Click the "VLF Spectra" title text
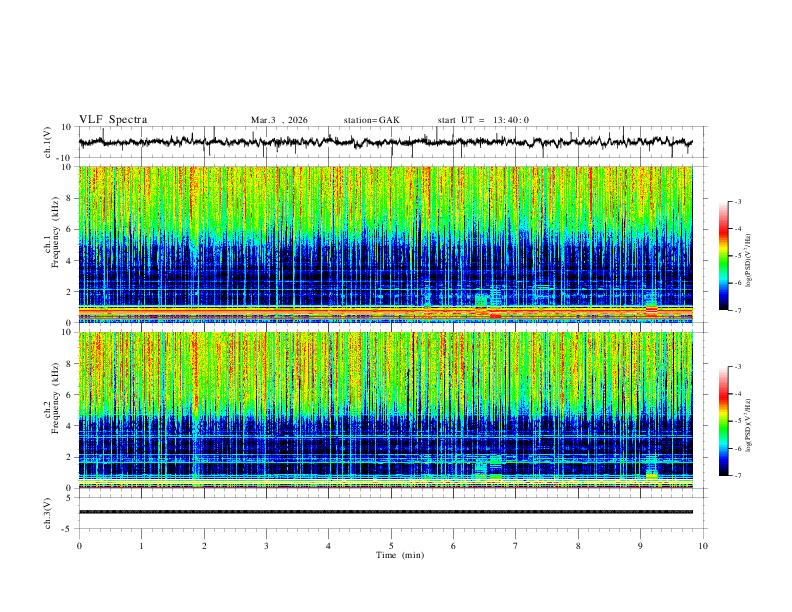Screen dimensions: 792x612 [113, 120]
